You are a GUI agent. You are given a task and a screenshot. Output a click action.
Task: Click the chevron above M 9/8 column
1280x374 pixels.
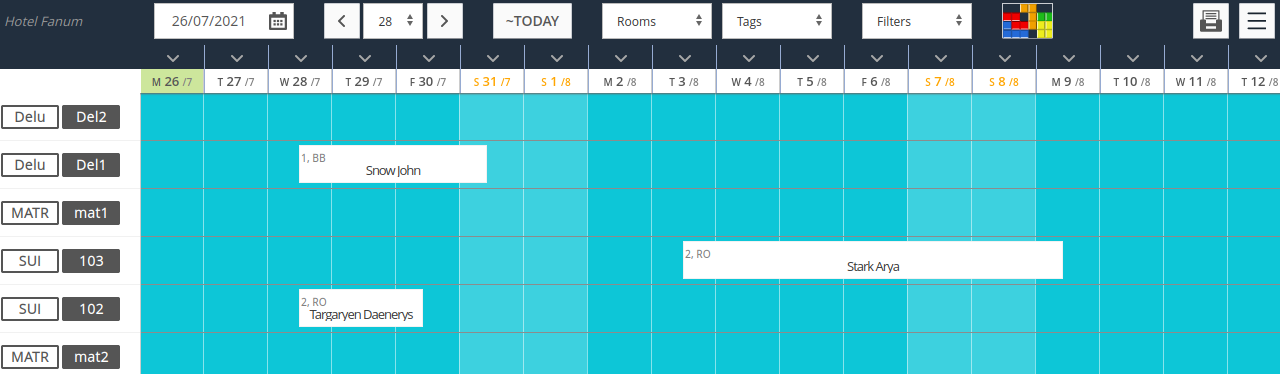pos(1068,57)
